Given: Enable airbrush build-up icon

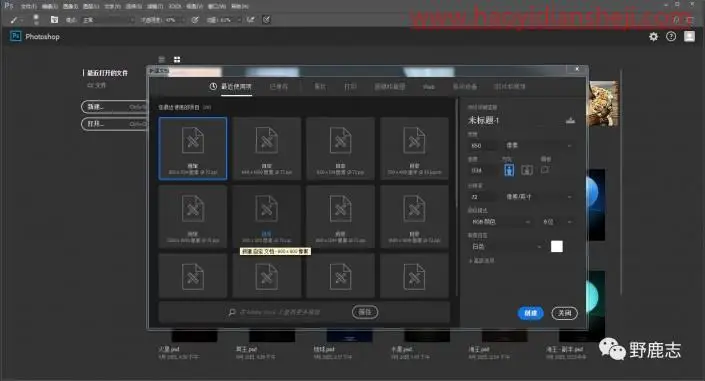Looking at the screenshot, I should click(x=251, y=20).
